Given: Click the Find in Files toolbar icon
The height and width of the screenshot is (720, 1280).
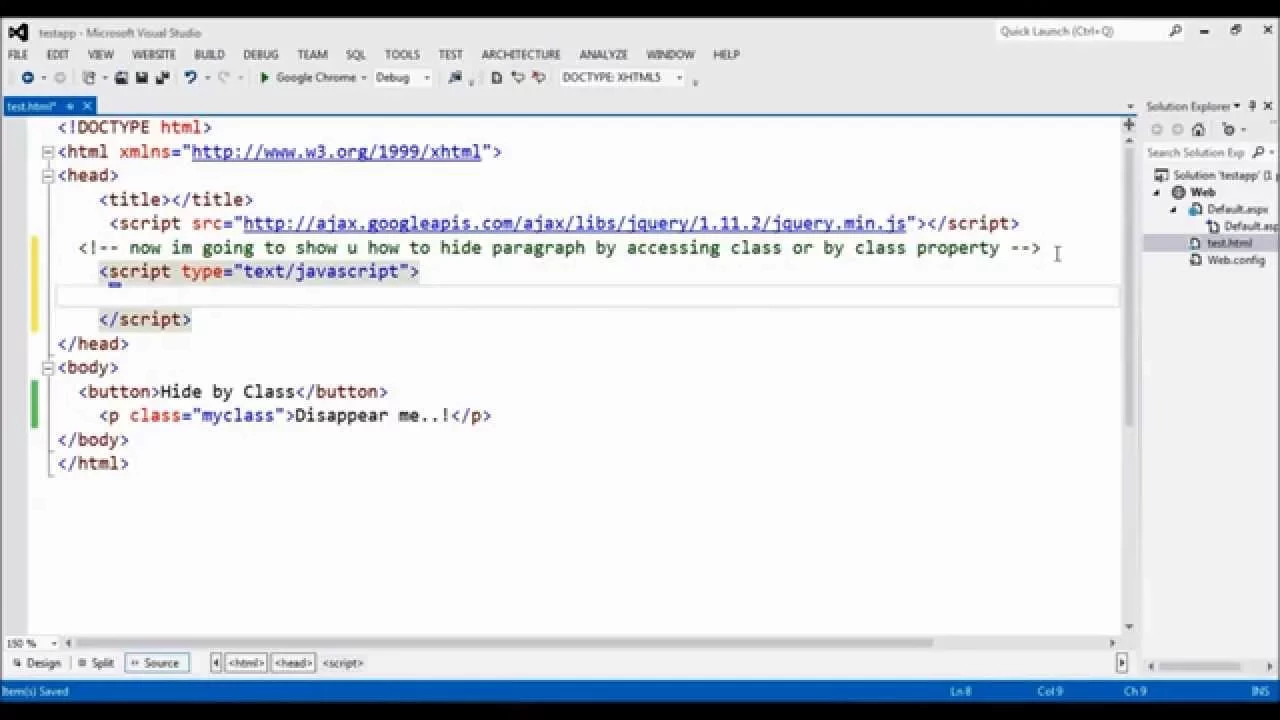Looking at the screenshot, I should click(455, 77).
